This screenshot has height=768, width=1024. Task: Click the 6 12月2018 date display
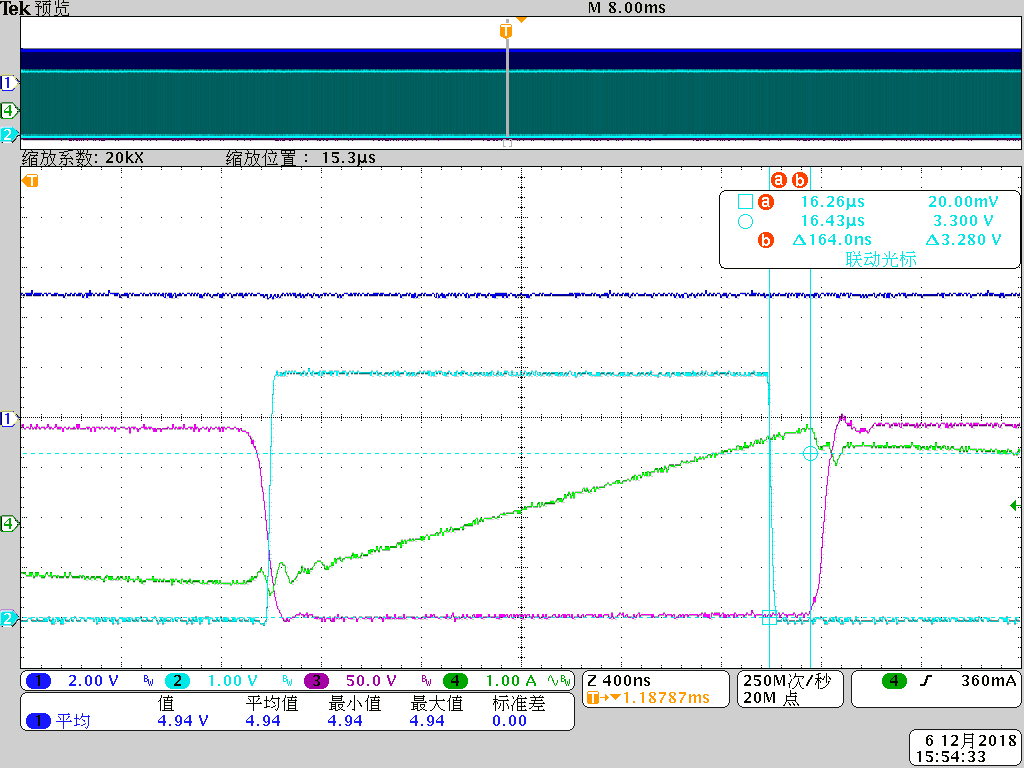(972, 741)
